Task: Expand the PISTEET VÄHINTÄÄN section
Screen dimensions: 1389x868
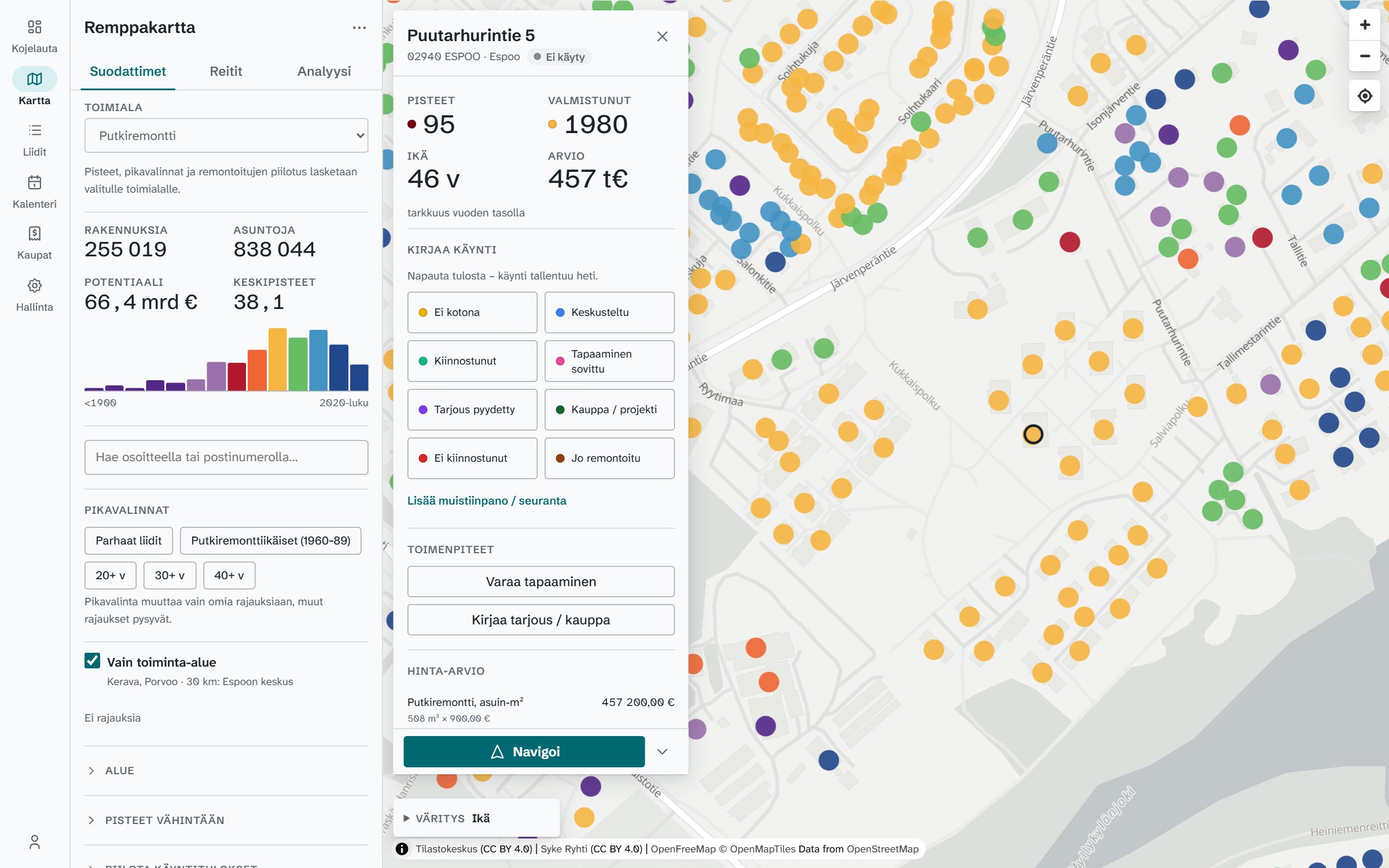Action: tap(226, 820)
